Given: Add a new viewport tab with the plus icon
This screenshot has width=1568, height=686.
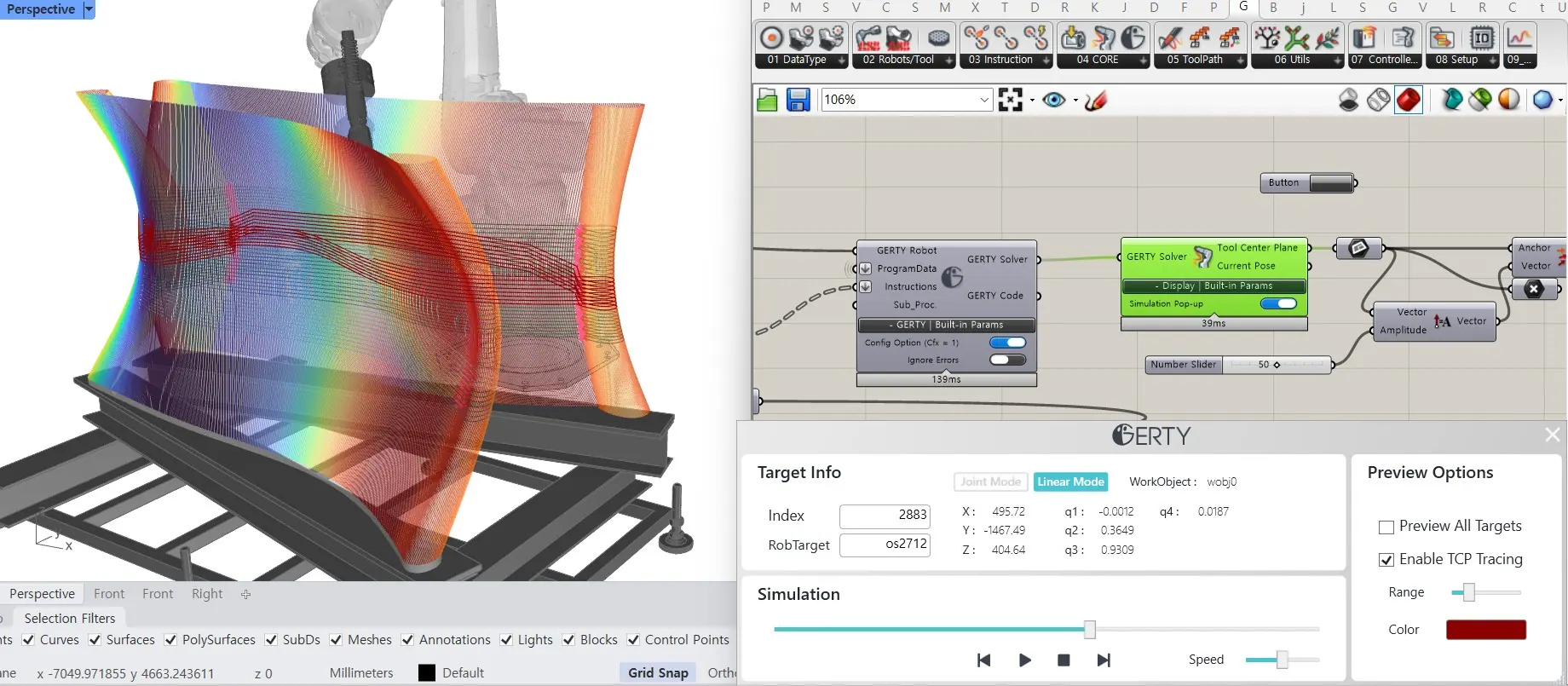Looking at the screenshot, I should [245, 594].
